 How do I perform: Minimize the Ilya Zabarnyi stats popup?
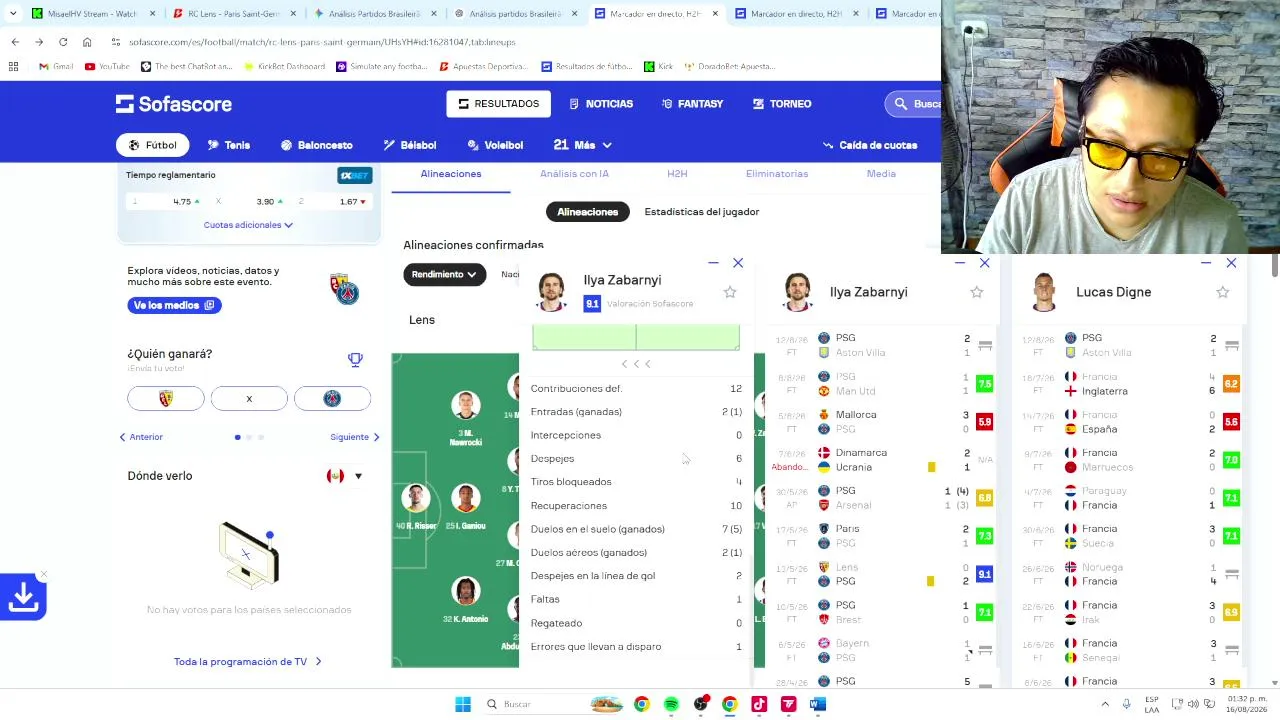713,263
